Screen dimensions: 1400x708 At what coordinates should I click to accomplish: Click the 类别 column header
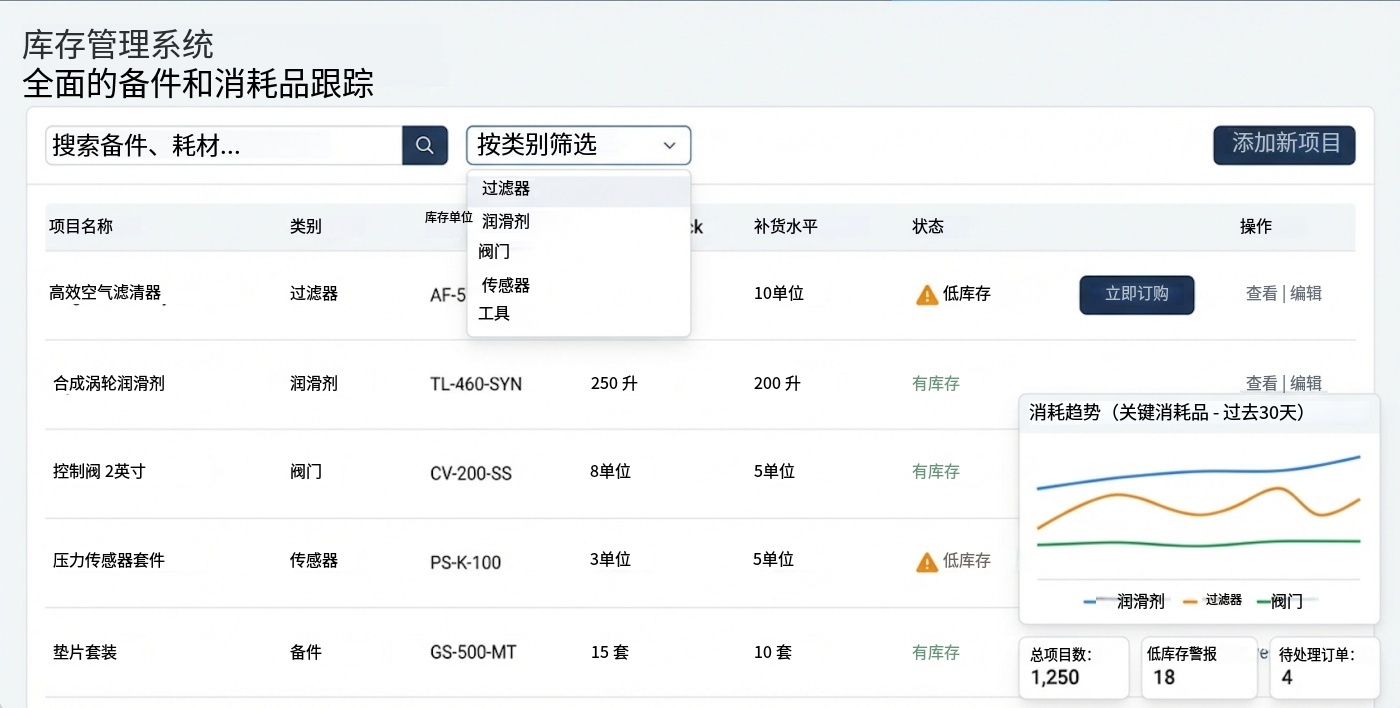pyautogui.click(x=306, y=226)
